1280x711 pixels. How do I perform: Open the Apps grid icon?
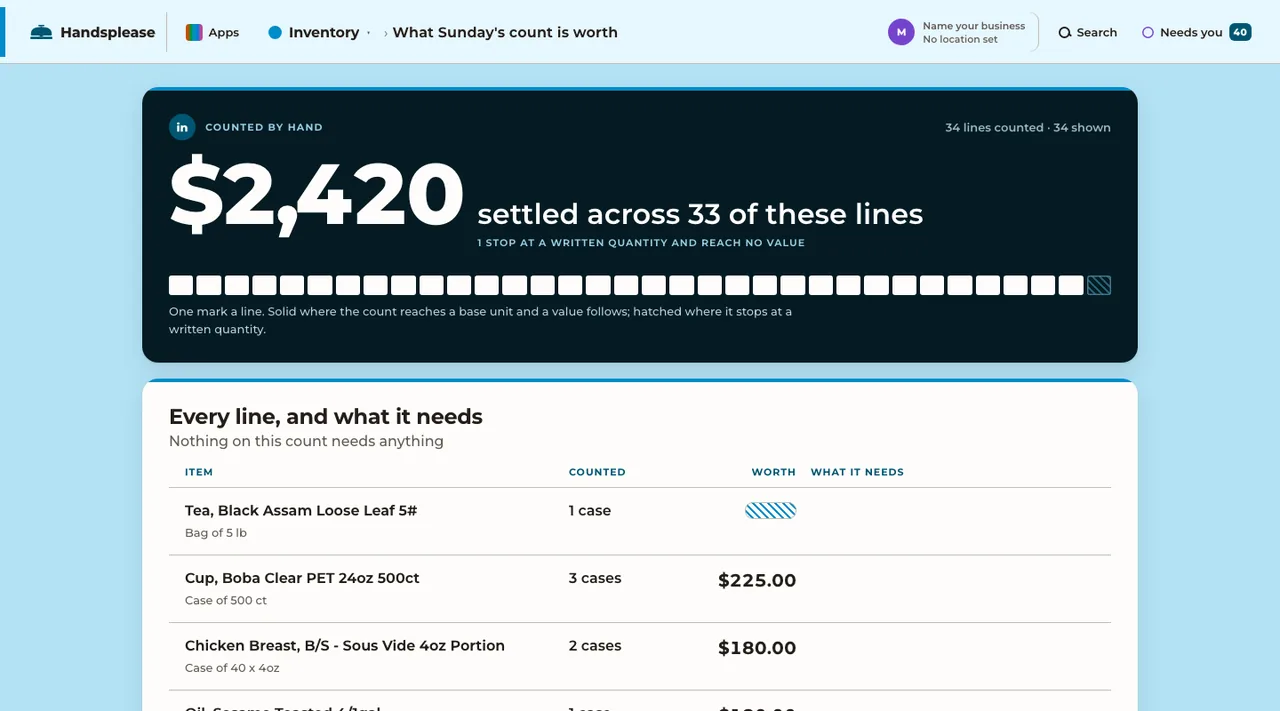(194, 32)
